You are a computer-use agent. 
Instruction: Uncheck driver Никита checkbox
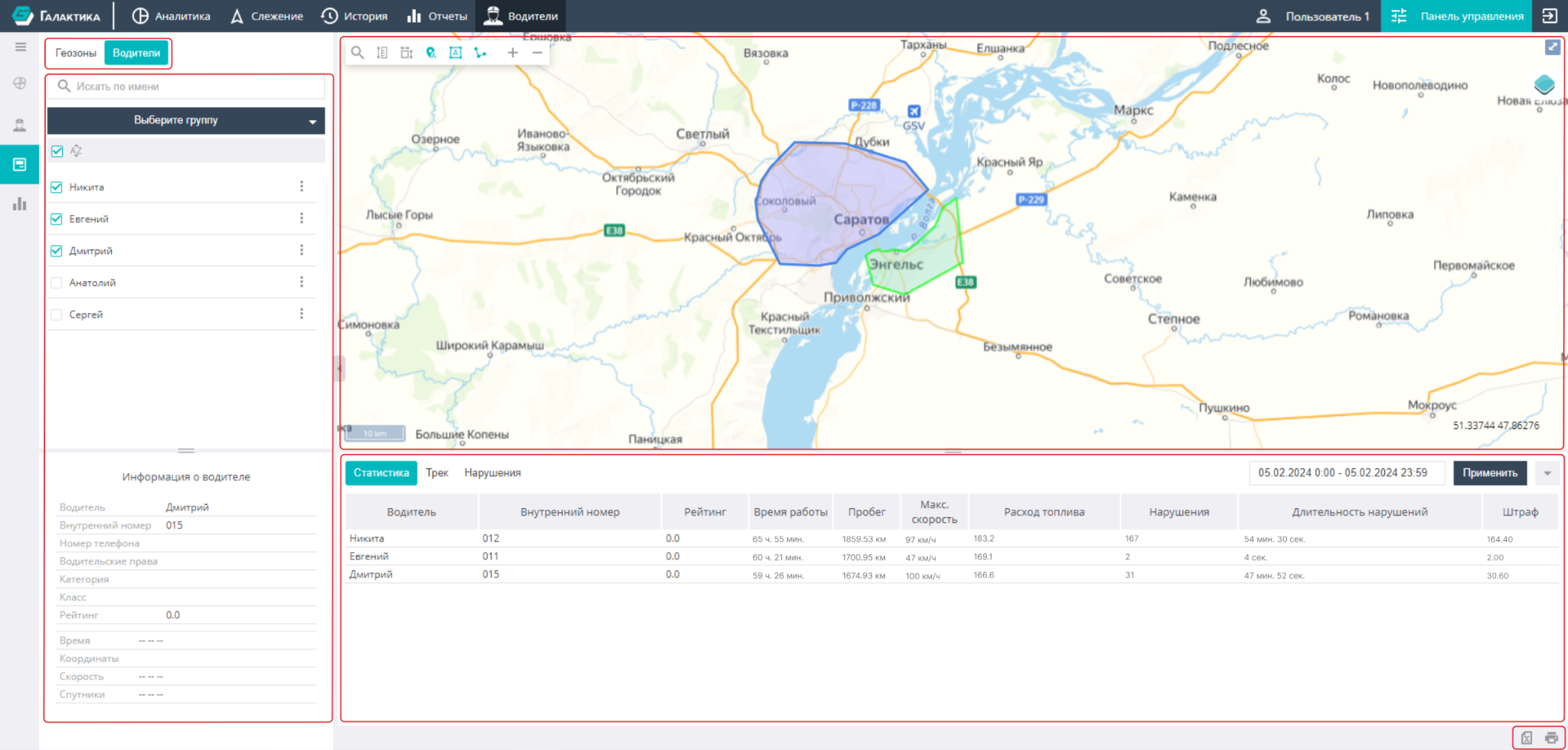pyautogui.click(x=57, y=187)
